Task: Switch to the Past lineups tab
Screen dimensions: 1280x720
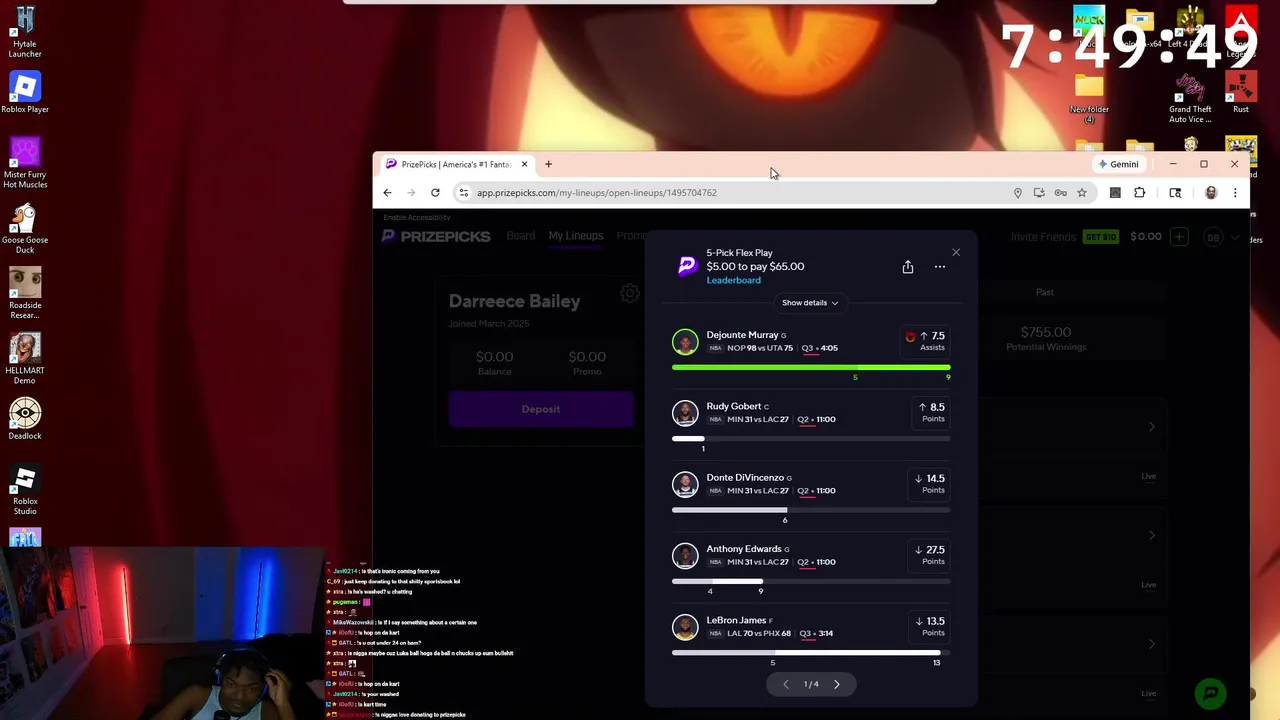Action: click(1044, 292)
